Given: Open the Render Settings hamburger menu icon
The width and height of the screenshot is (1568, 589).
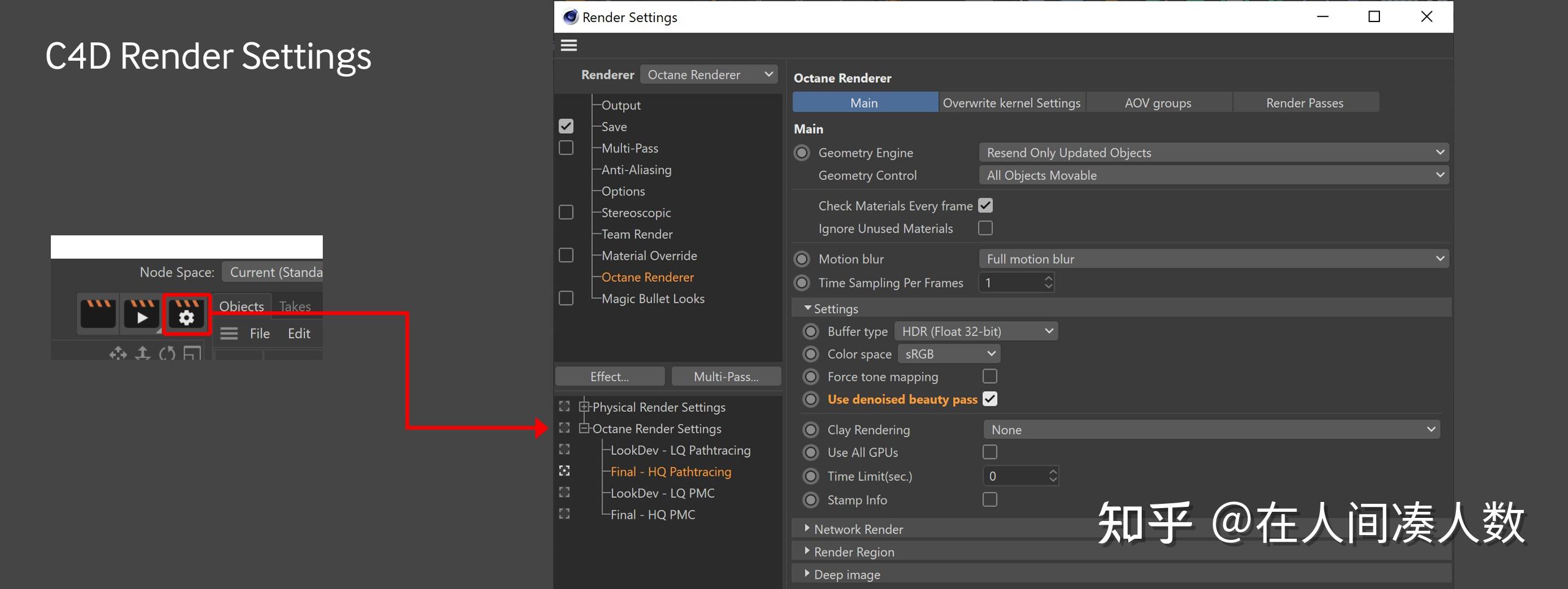Looking at the screenshot, I should coord(568,45).
